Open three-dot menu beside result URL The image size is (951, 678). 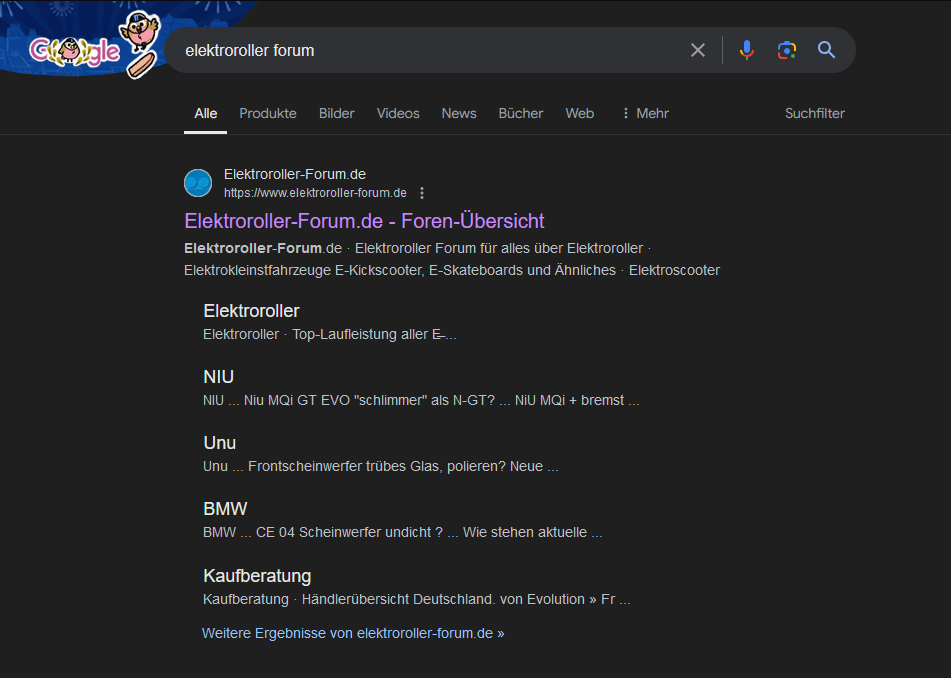[422, 193]
